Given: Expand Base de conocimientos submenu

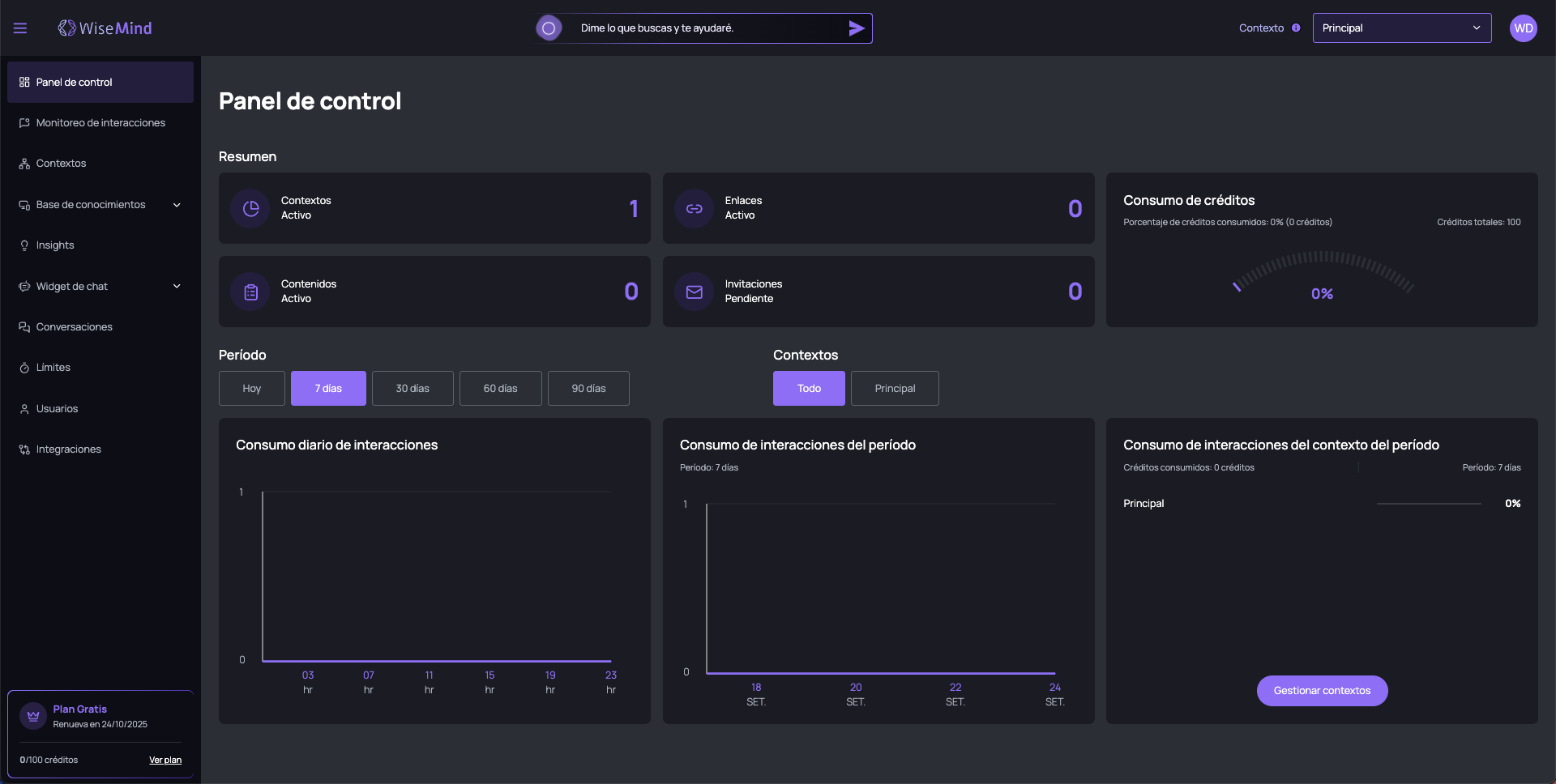Looking at the screenshot, I should pos(177,205).
